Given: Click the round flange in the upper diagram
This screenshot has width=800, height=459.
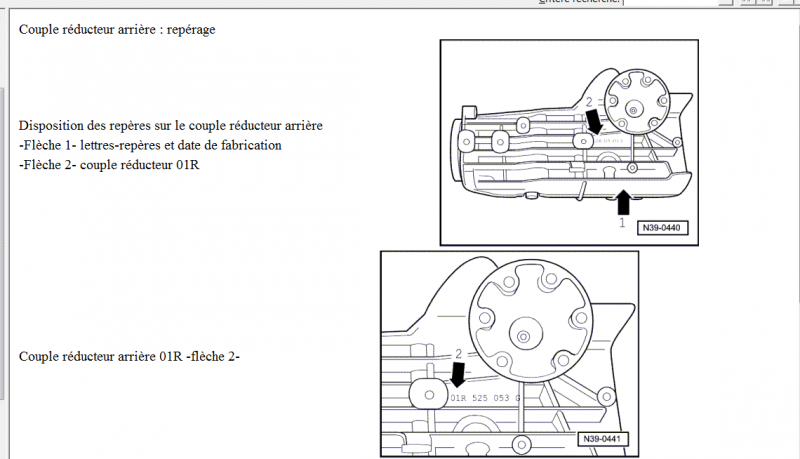Looking at the screenshot, I should tap(636, 106).
